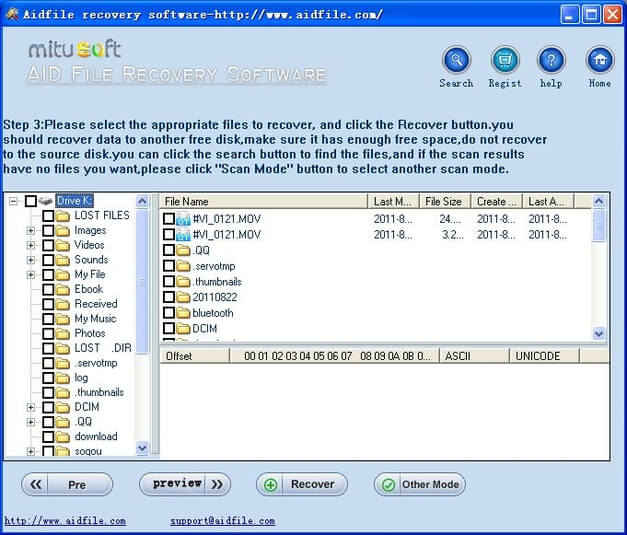Toggle the Drive K: root checkbox
This screenshot has height=535, width=627.
[30, 201]
